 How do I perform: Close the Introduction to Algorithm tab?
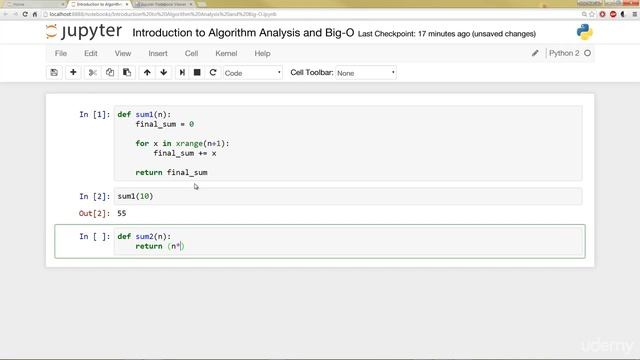127,4
